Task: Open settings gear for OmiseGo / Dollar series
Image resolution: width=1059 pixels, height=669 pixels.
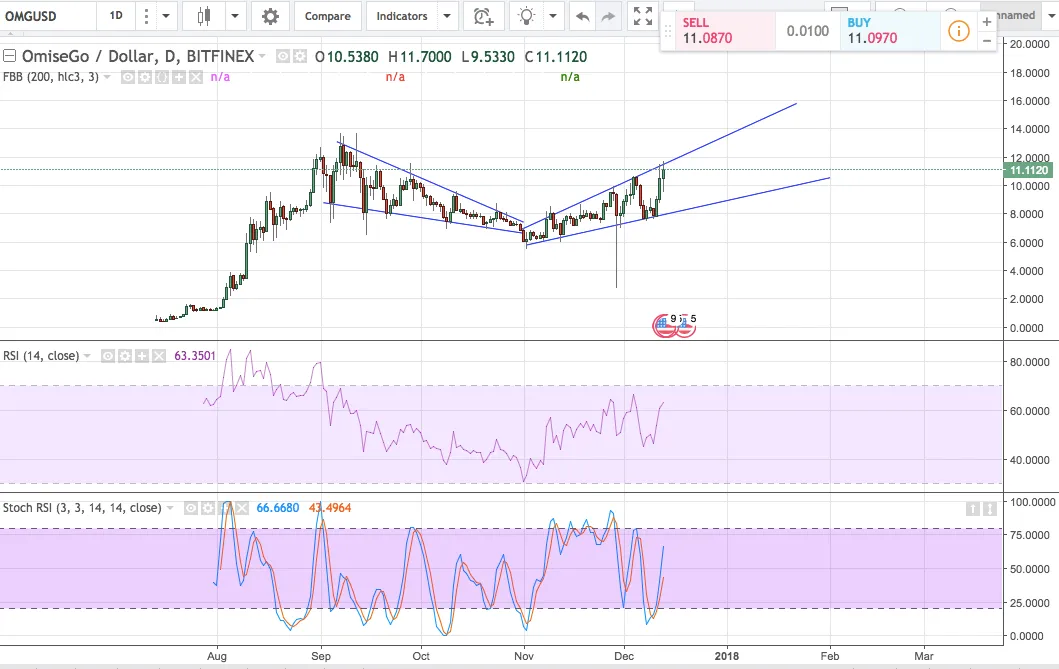Action: 300,57
